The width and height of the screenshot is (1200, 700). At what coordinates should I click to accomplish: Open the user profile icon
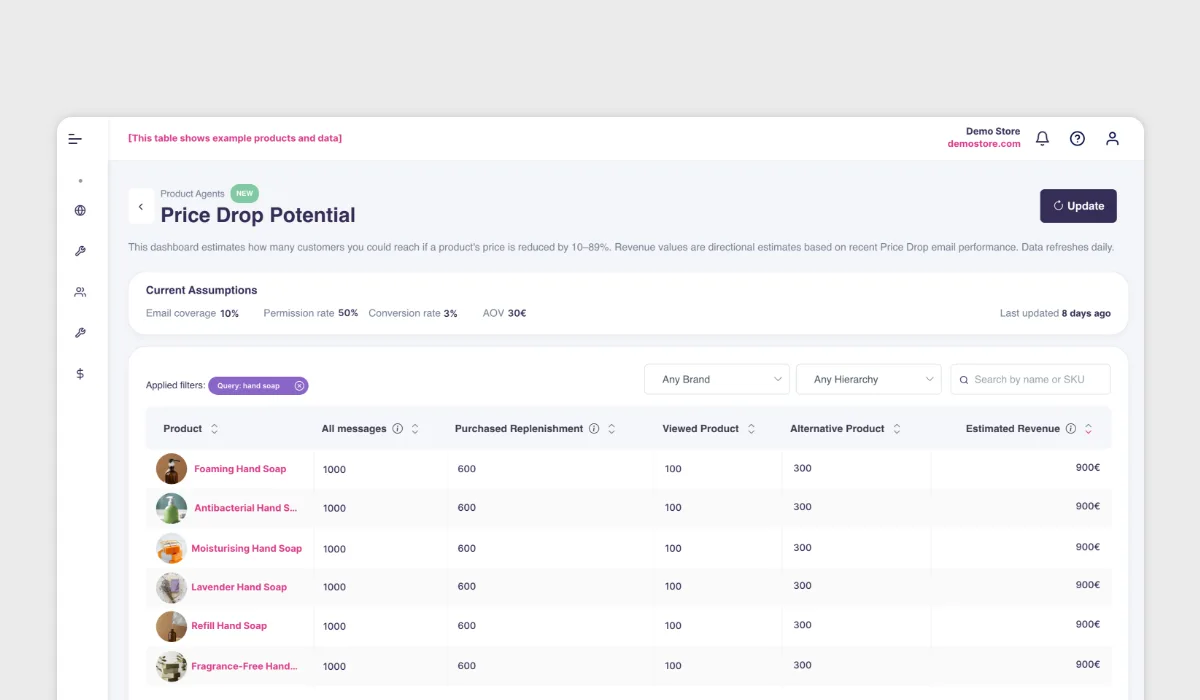(x=1112, y=139)
